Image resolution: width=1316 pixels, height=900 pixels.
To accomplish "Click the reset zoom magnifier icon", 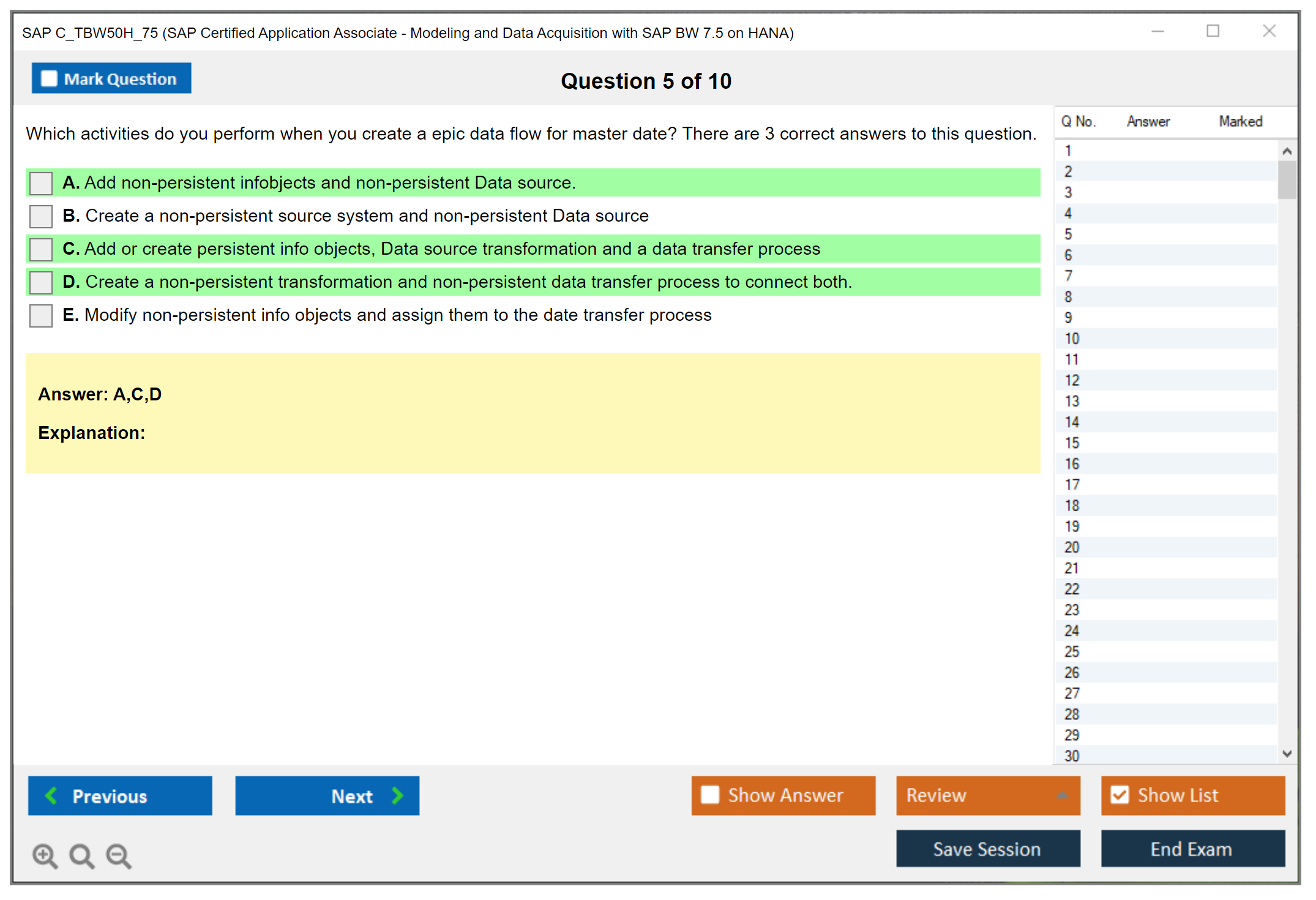I will click(x=81, y=855).
